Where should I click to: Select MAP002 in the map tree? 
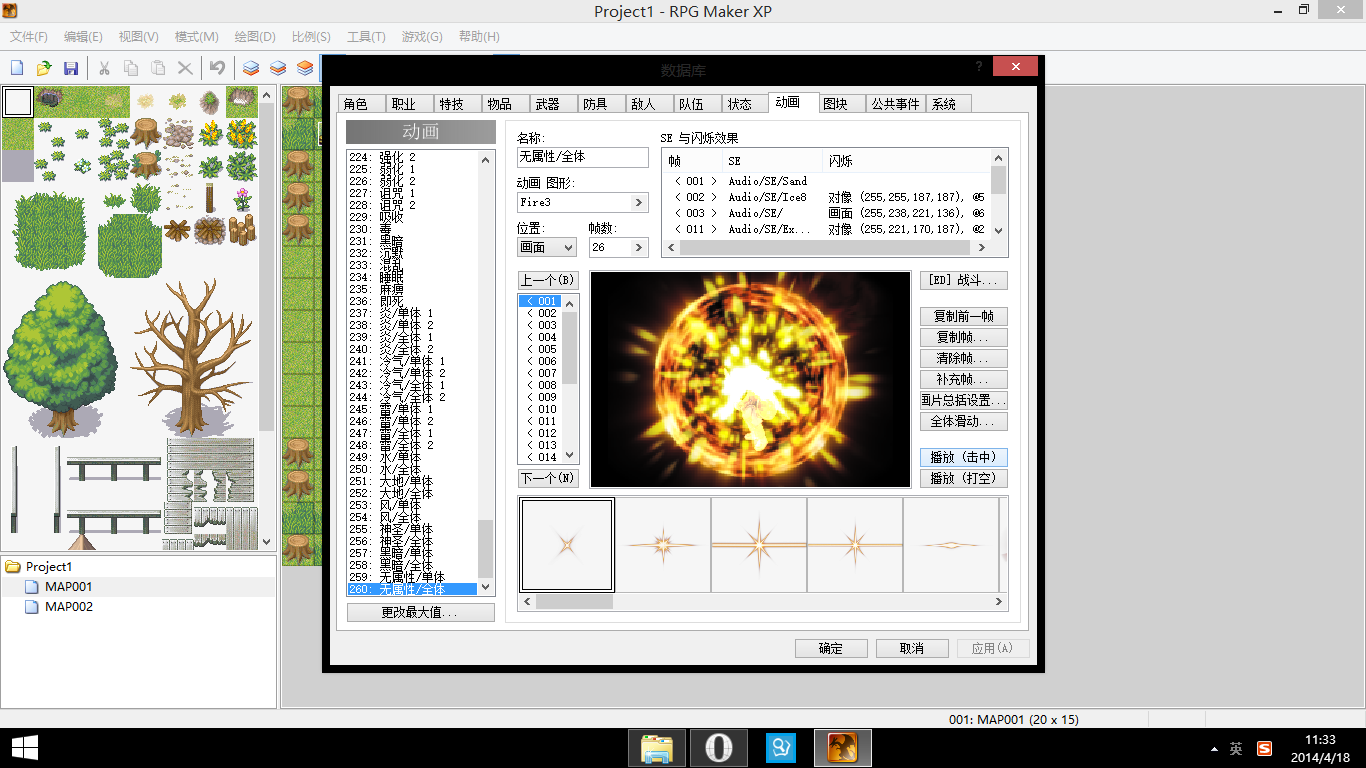point(69,606)
